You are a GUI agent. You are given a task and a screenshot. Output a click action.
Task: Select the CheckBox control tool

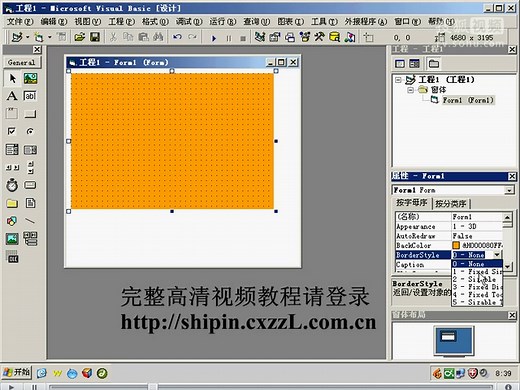tap(12, 131)
